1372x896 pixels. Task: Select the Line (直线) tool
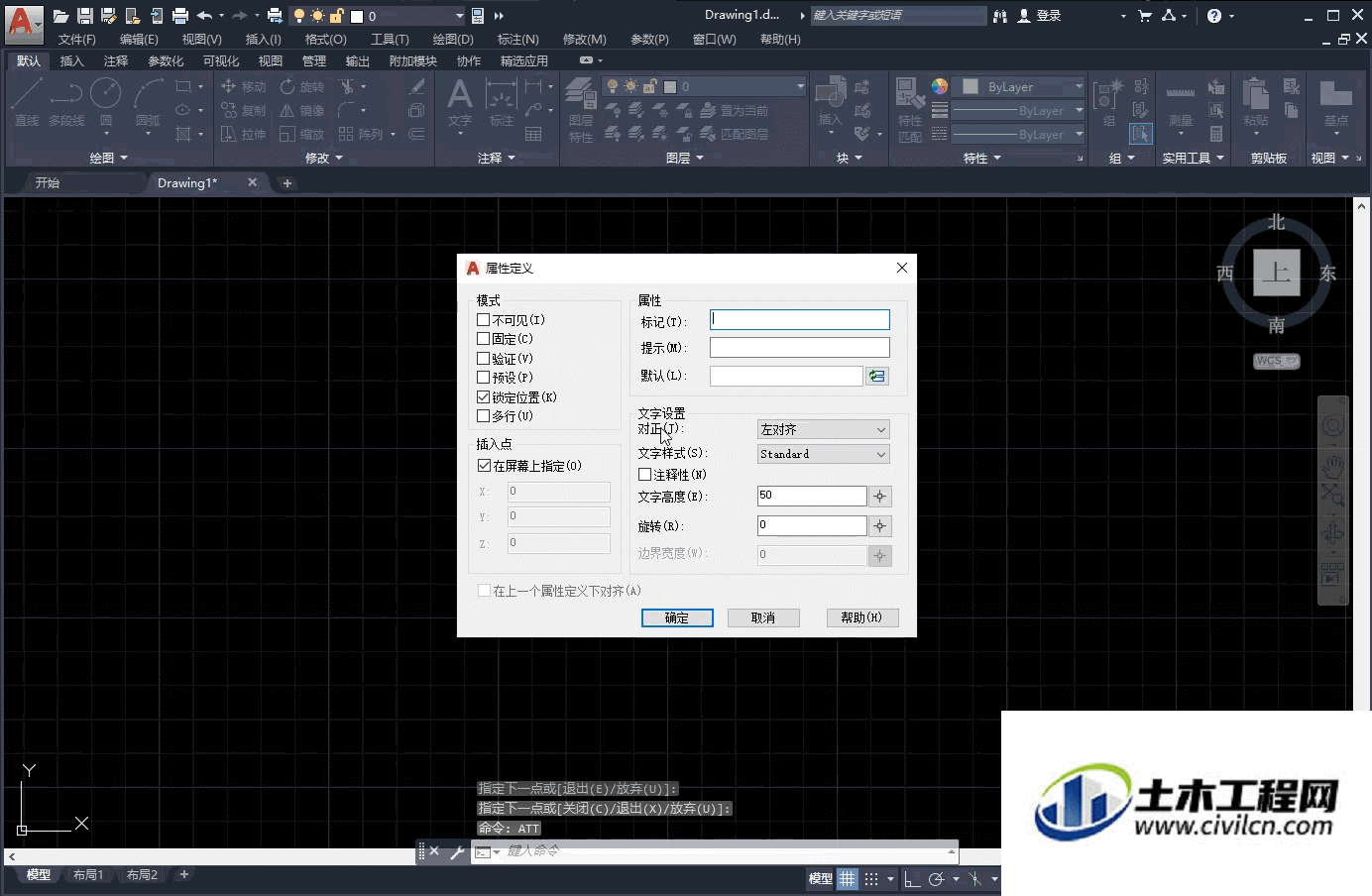pyautogui.click(x=27, y=102)
